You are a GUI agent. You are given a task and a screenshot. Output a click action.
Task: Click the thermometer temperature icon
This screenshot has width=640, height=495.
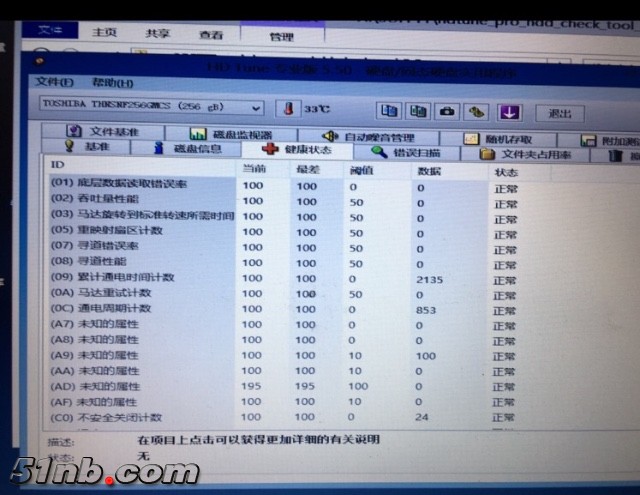[287, 108]
